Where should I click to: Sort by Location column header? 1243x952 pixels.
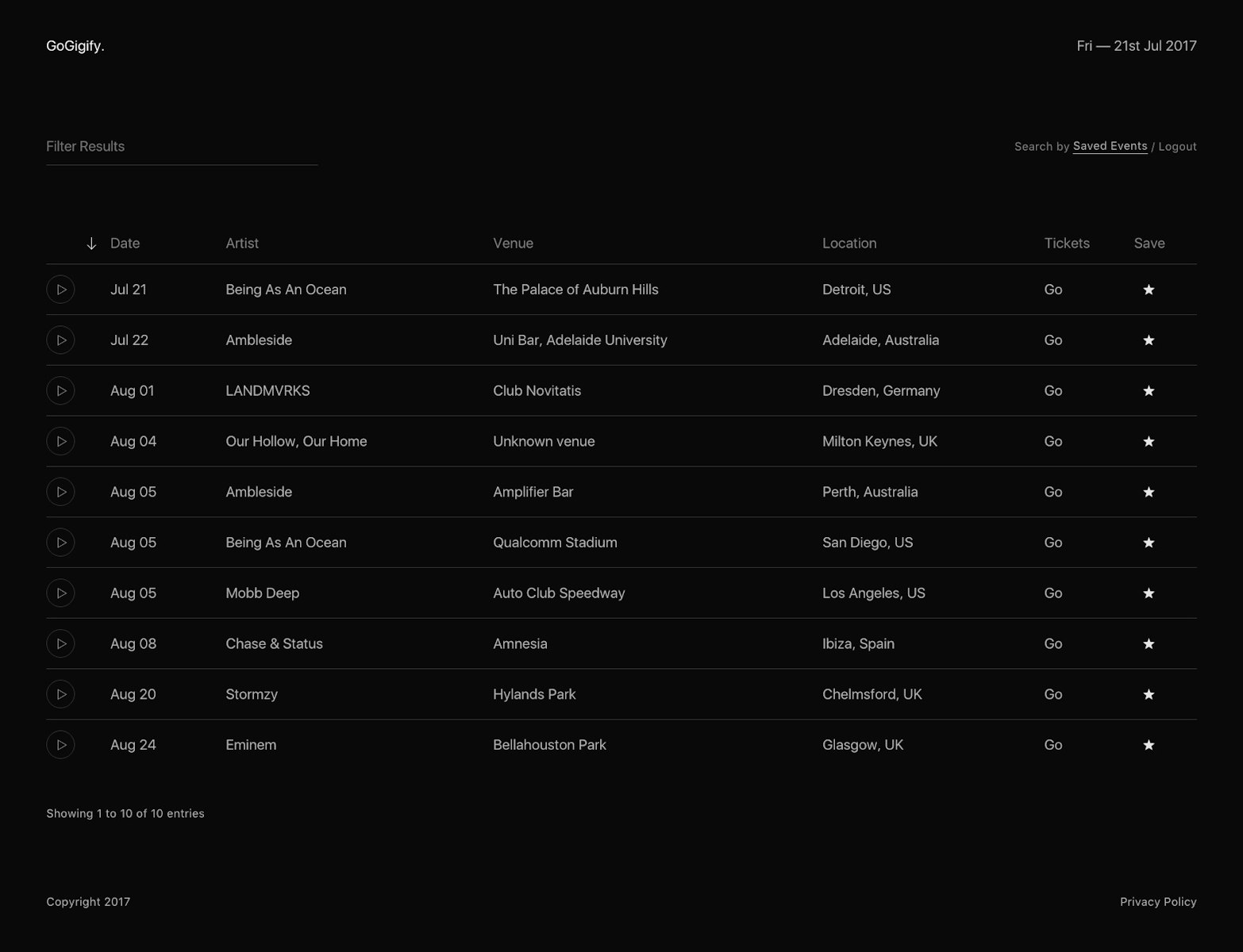click(849, 244)
